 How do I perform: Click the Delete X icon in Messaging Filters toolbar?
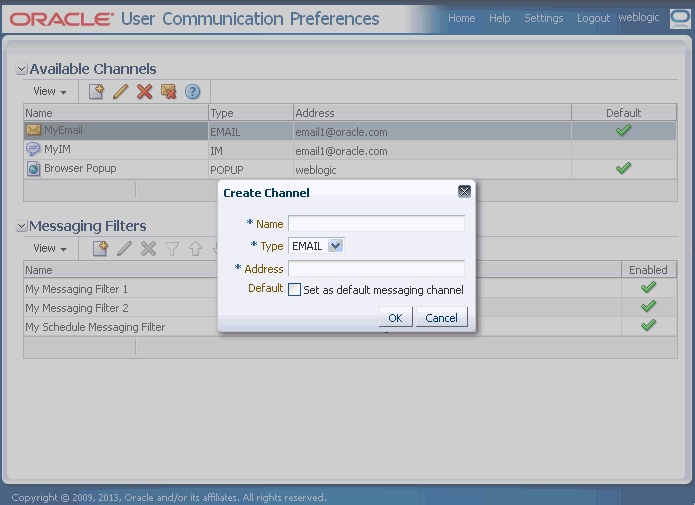pyautogui.click(x=148, y=249)
